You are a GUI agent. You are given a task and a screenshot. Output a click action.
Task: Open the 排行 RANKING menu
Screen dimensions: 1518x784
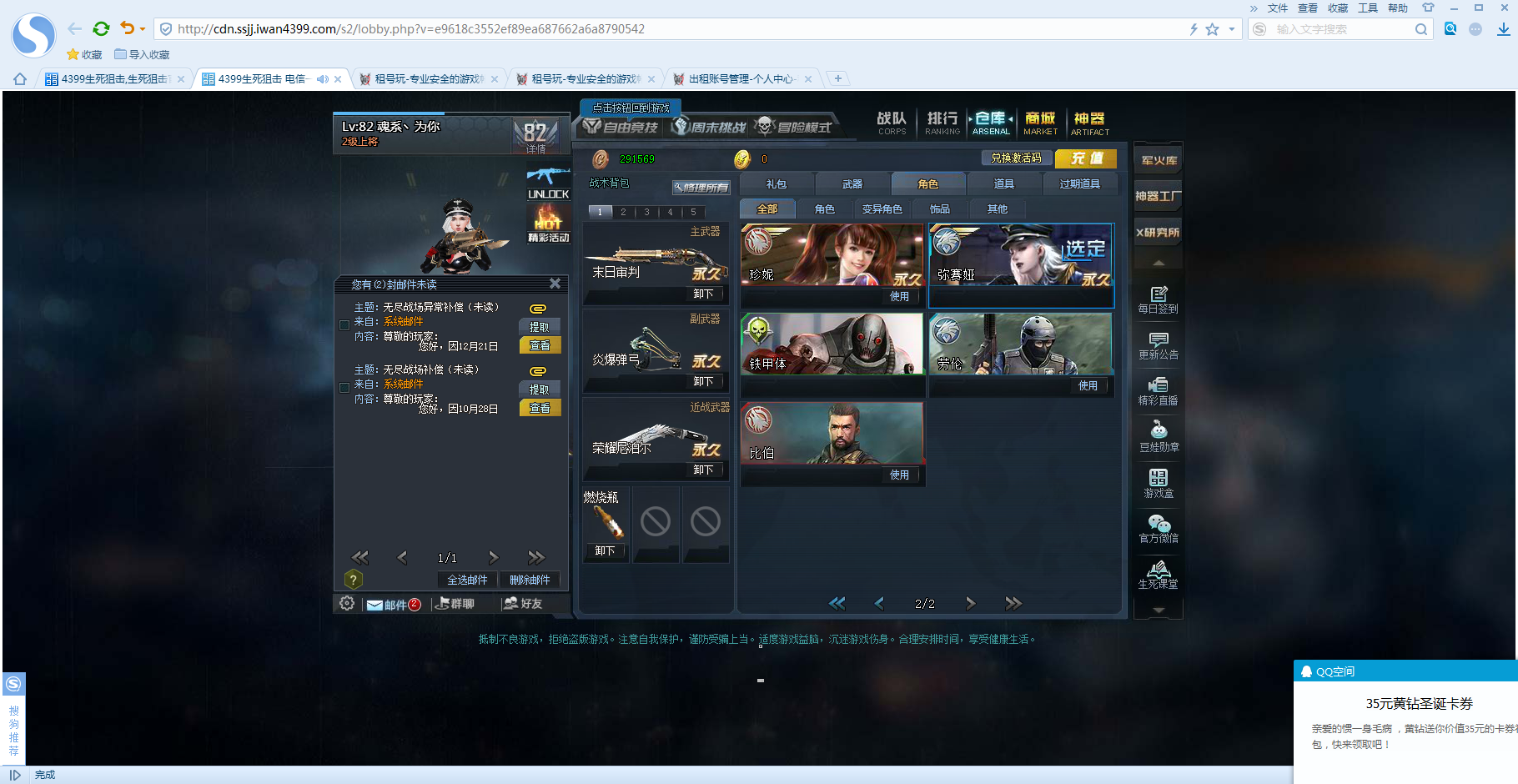tap(942, 123)
